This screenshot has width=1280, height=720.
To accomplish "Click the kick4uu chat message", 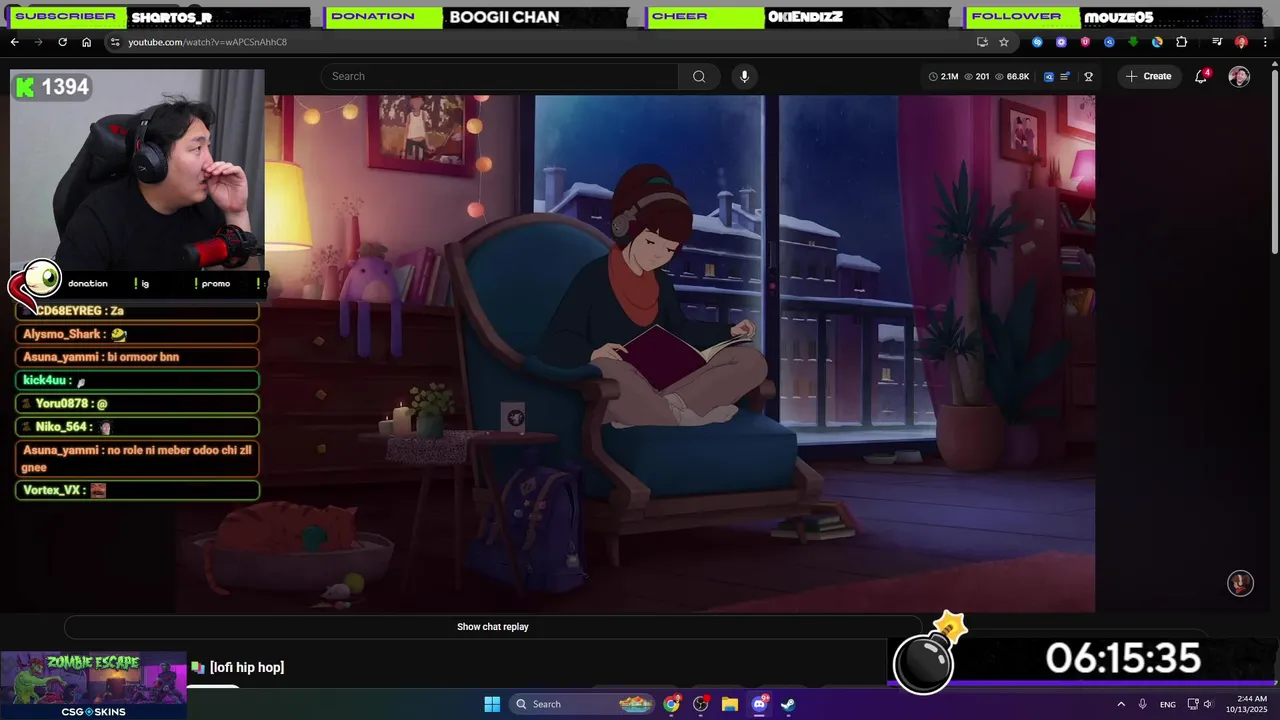I will [x=138, y=380].
